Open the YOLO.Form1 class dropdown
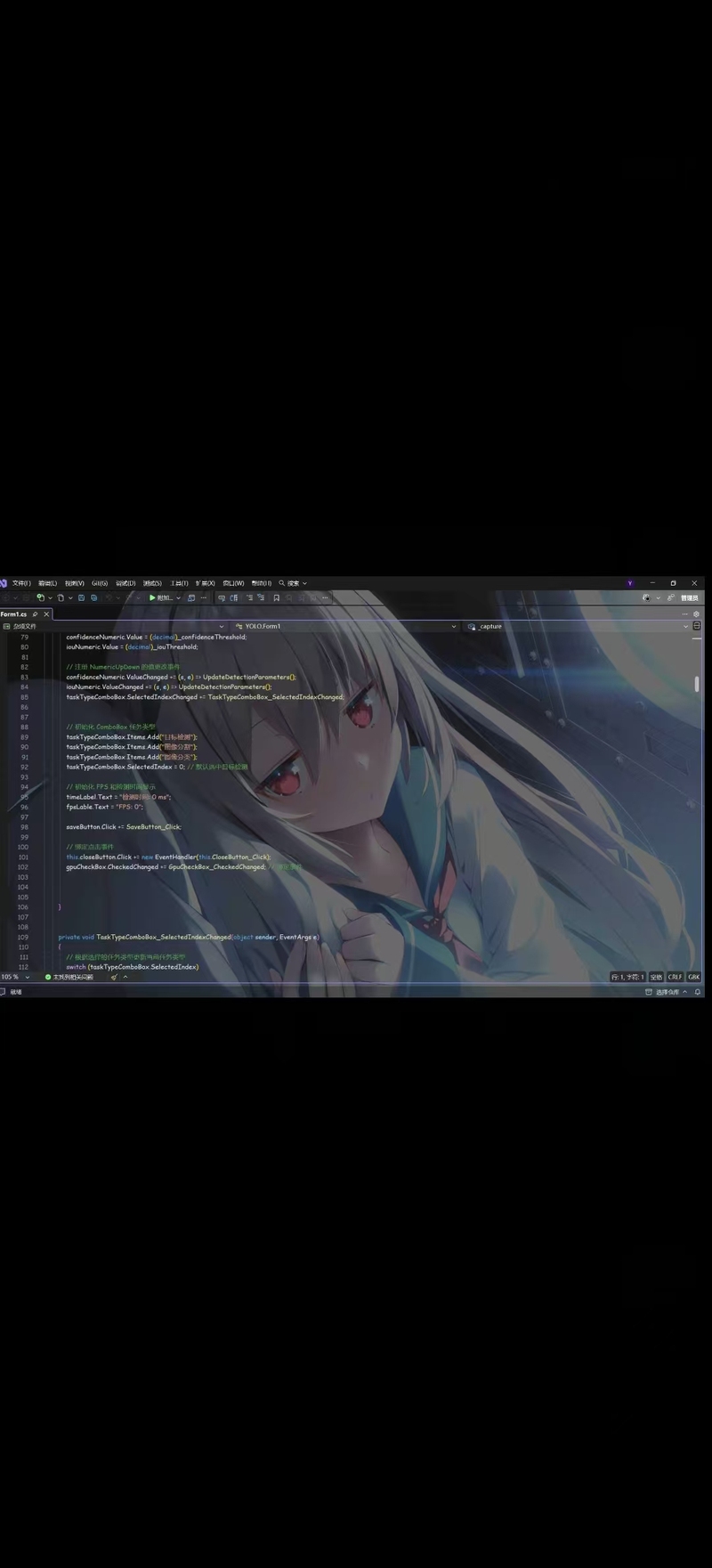 click(346, 626)
